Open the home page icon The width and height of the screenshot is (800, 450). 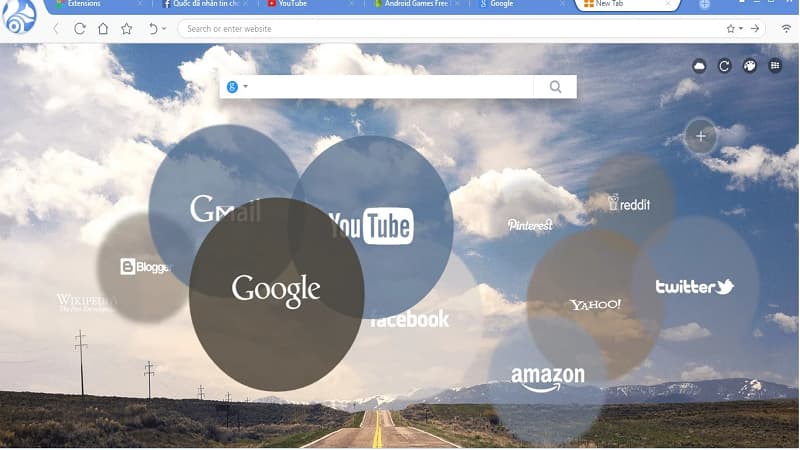pos(103,29)
